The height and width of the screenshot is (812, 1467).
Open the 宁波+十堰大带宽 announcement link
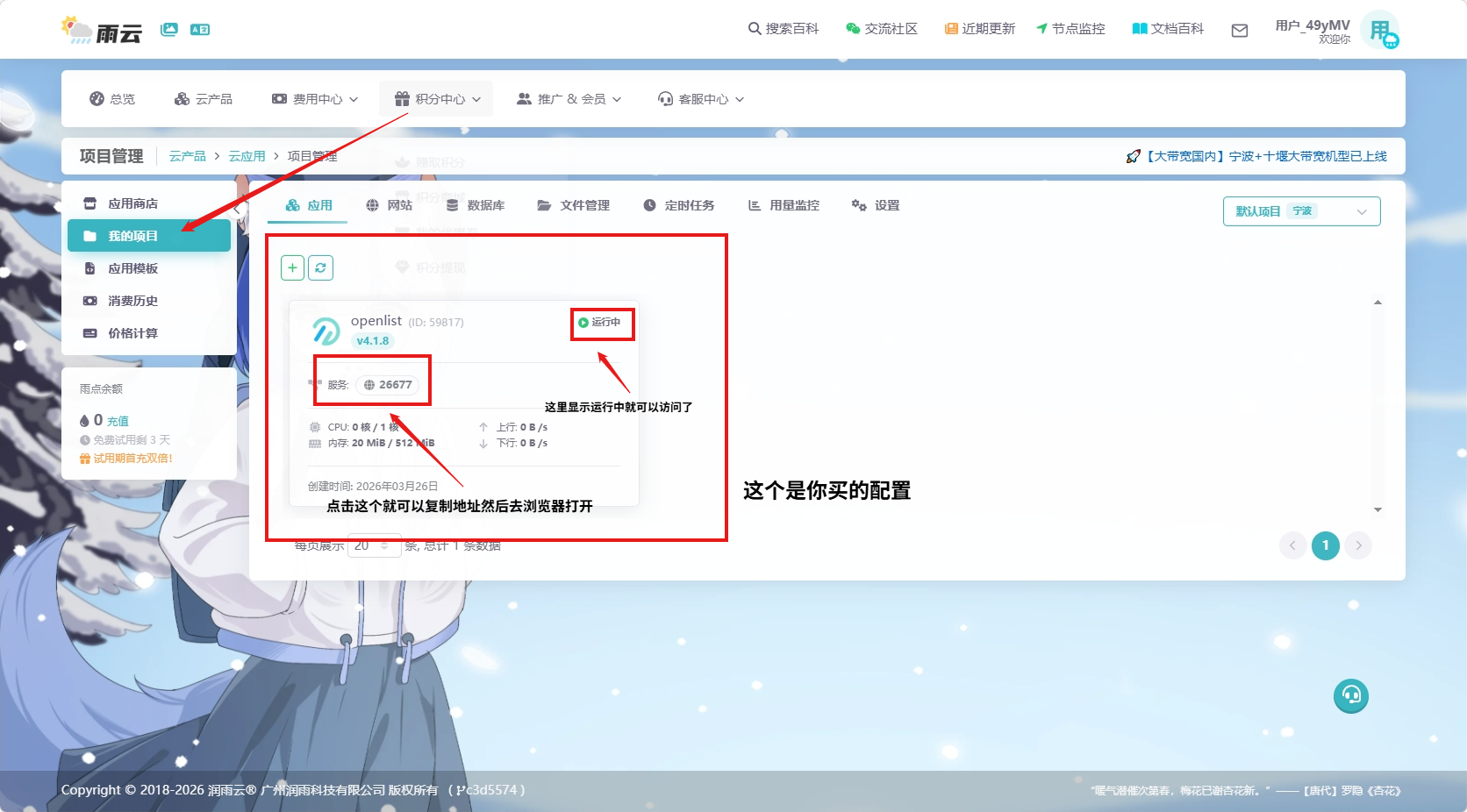tap(1256, 156)
